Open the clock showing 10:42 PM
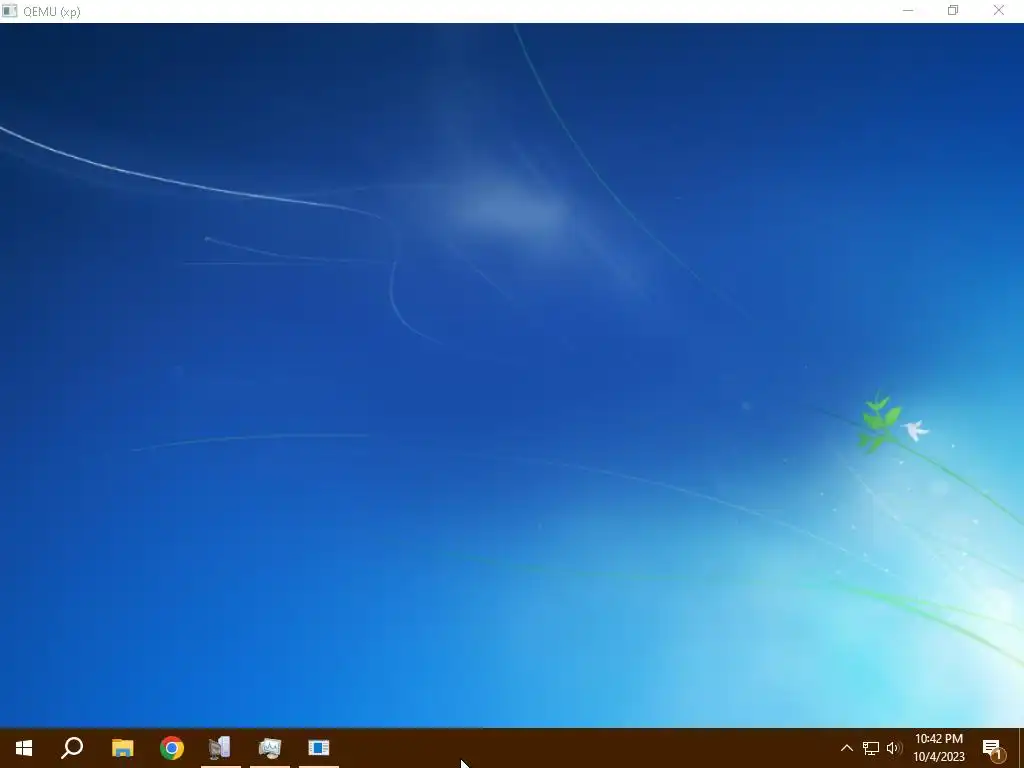Viewport: 1024px width, 768px height. point(938,748)
